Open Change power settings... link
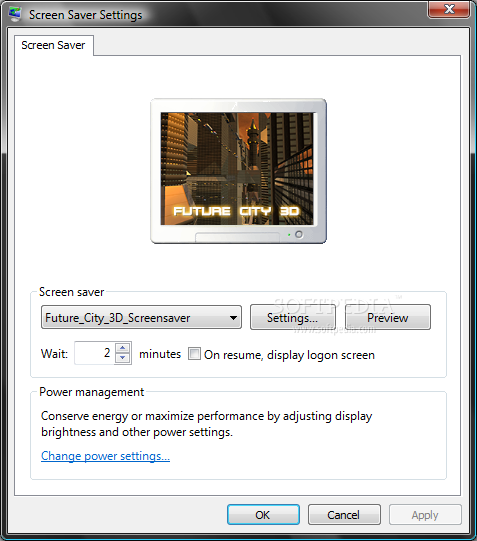This screenshot has width=477, height=541. click(x=106, y=456)
